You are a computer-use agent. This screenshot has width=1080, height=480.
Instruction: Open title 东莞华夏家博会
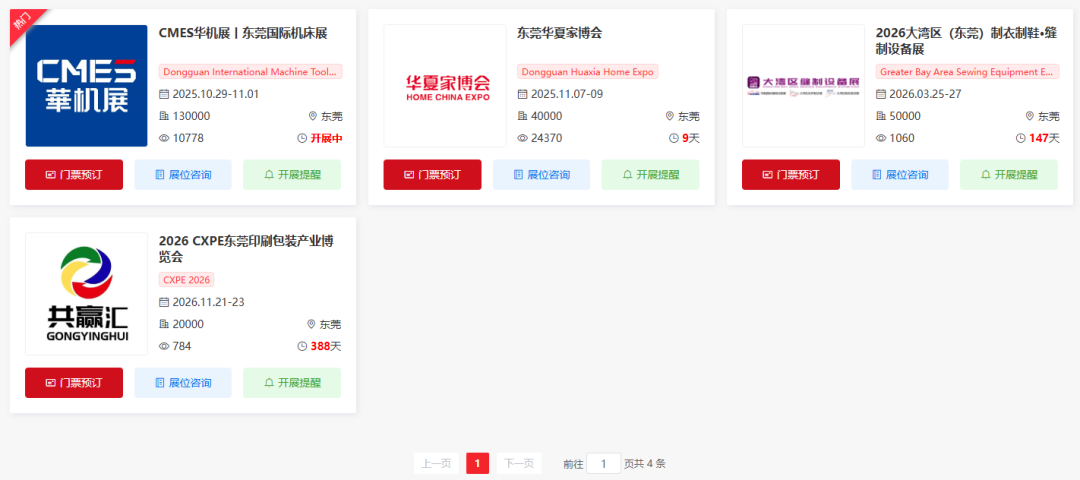(x=559, y=33)
